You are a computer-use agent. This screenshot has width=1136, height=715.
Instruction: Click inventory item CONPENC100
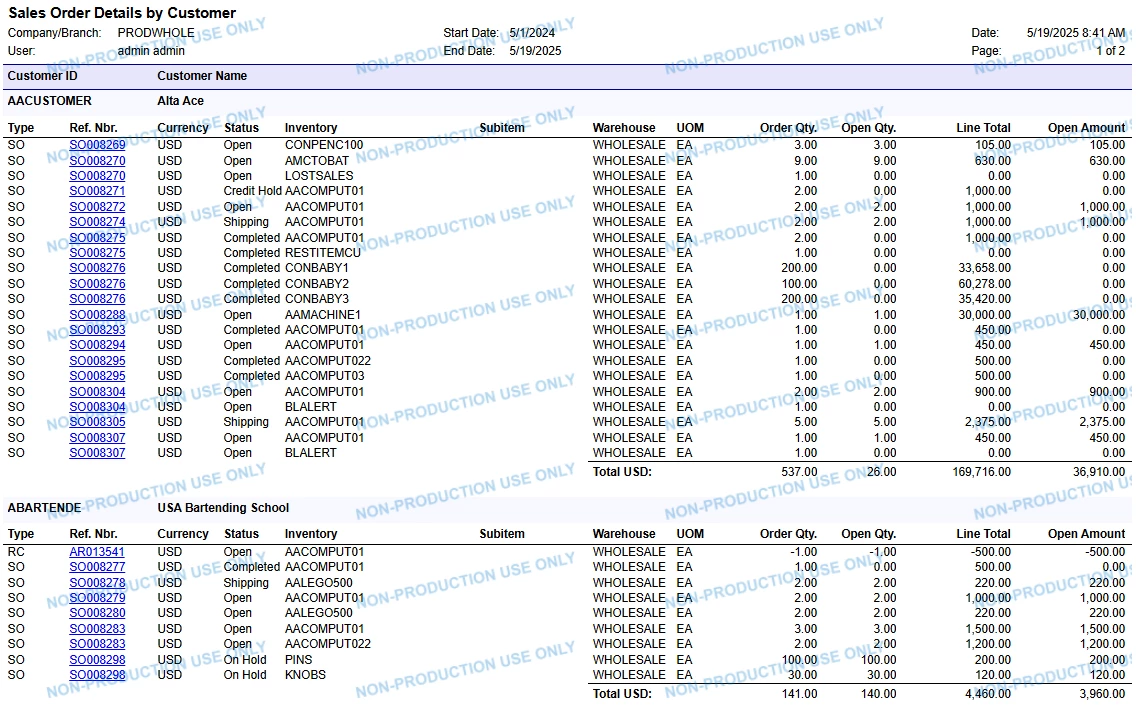(x=324, y=145)
